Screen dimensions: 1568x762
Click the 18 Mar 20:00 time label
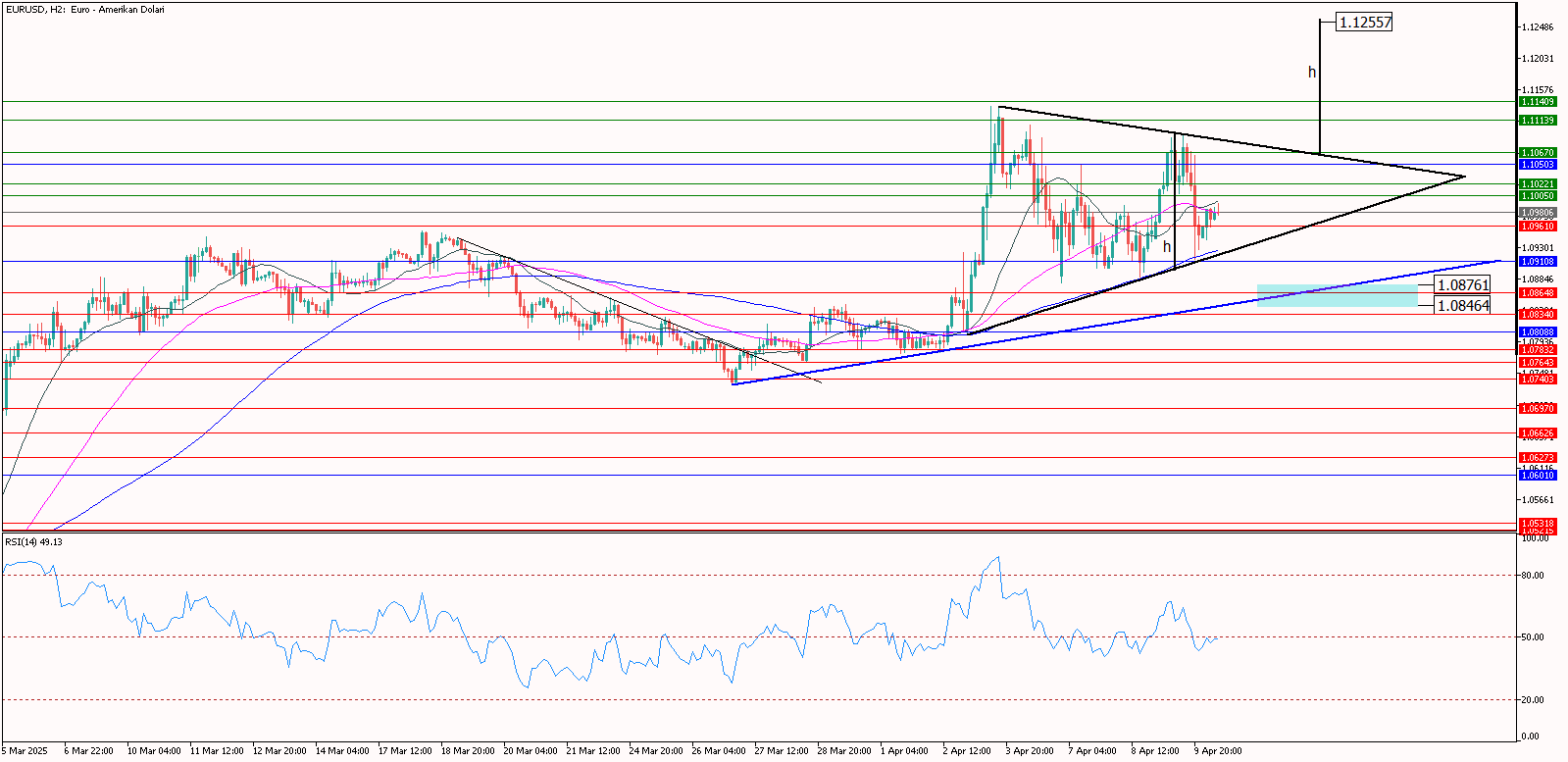[468, 751]
